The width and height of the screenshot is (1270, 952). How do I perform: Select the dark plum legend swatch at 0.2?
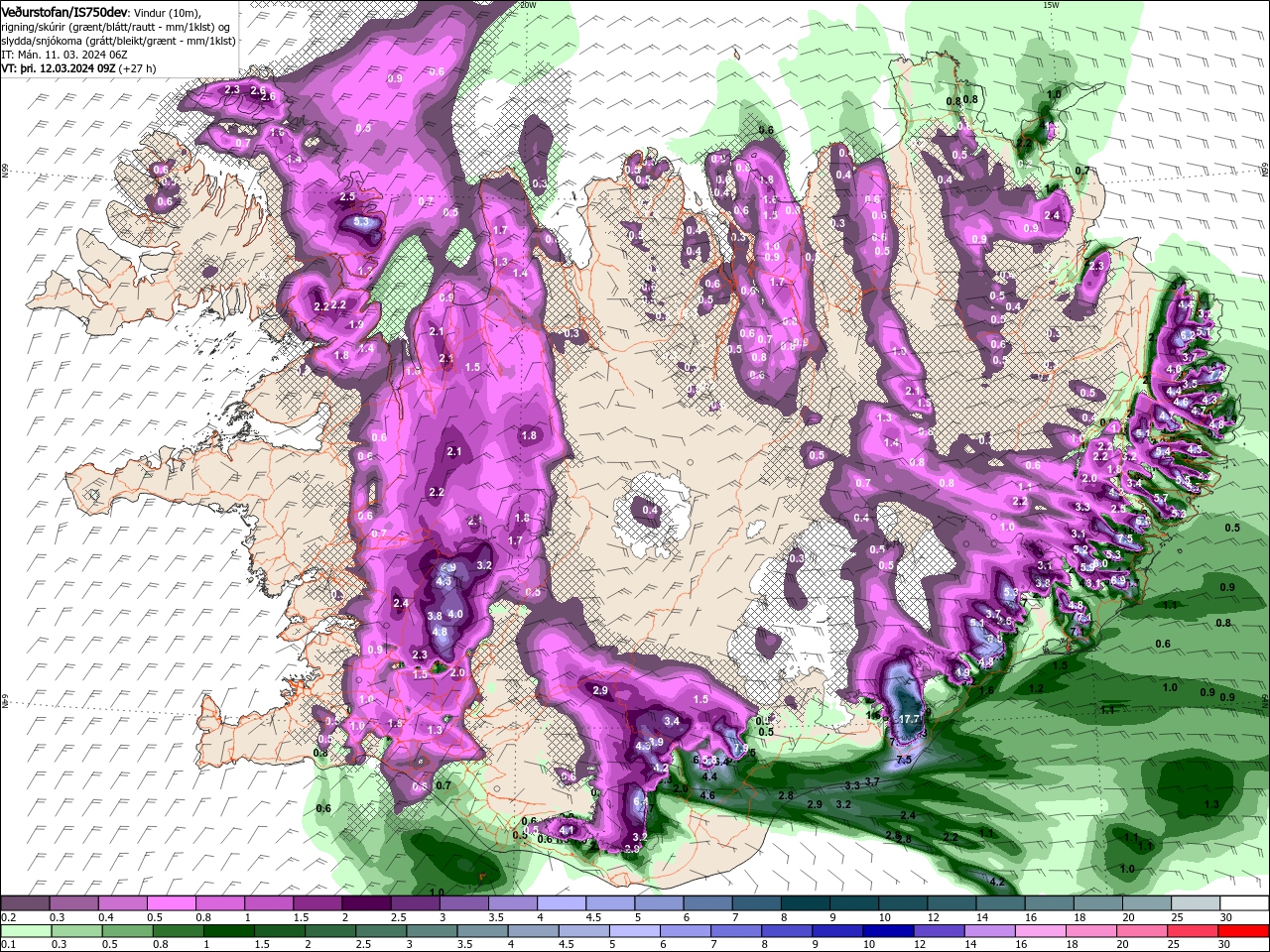tap(25, 903)
